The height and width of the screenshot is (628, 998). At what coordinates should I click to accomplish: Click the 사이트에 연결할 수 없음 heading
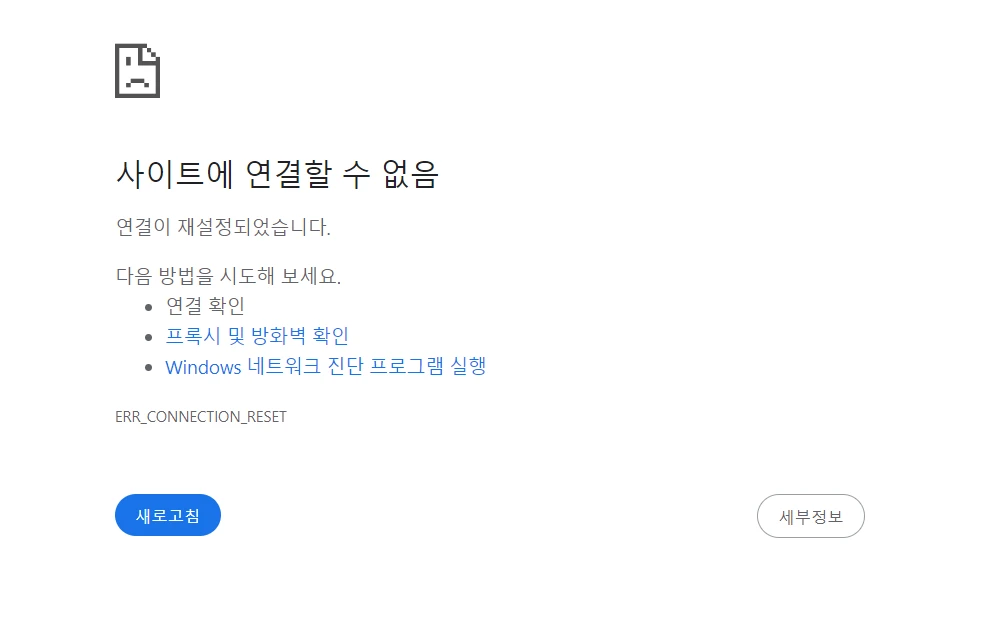277,174
